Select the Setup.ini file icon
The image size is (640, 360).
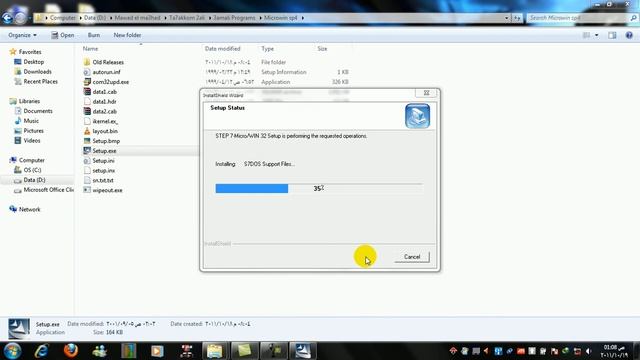[87, 160]
